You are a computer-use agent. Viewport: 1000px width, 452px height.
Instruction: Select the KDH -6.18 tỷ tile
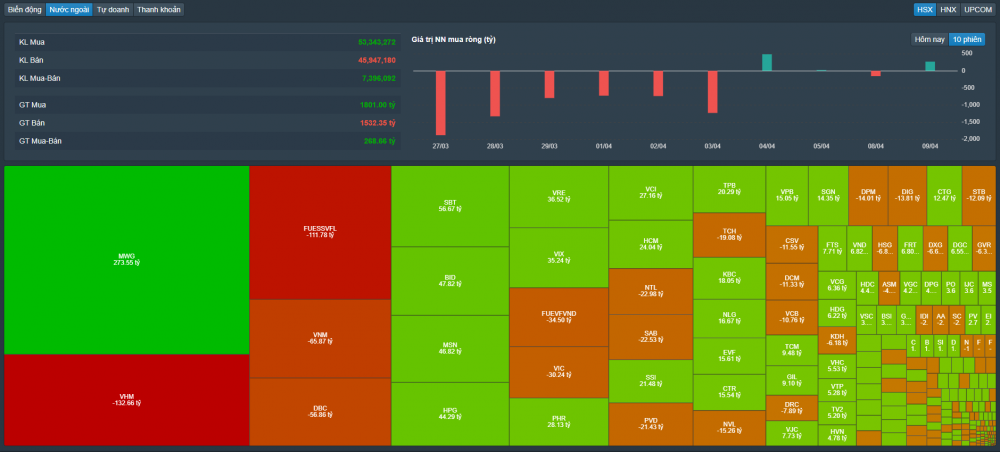pyautogui.click(x=837, y=339)
